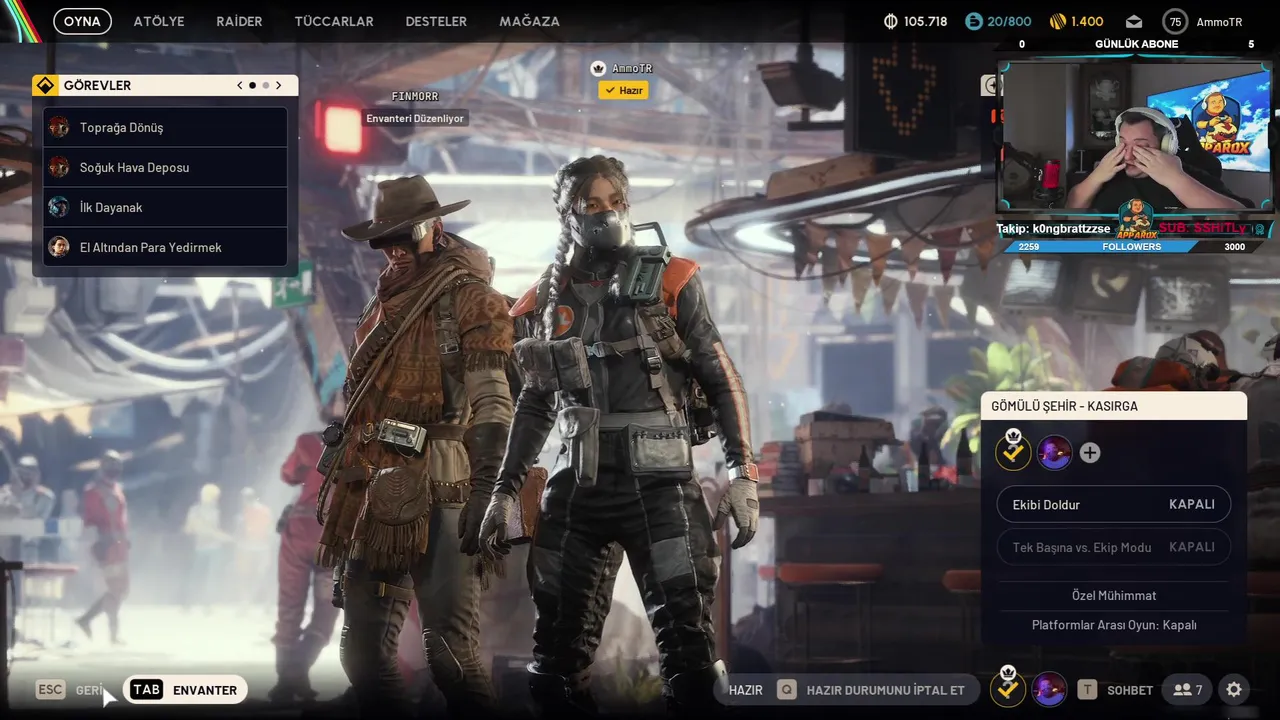Screen dimensions: 1280x720
Task: Go to previous quests page arrow
Action: (x=240, y=85)
